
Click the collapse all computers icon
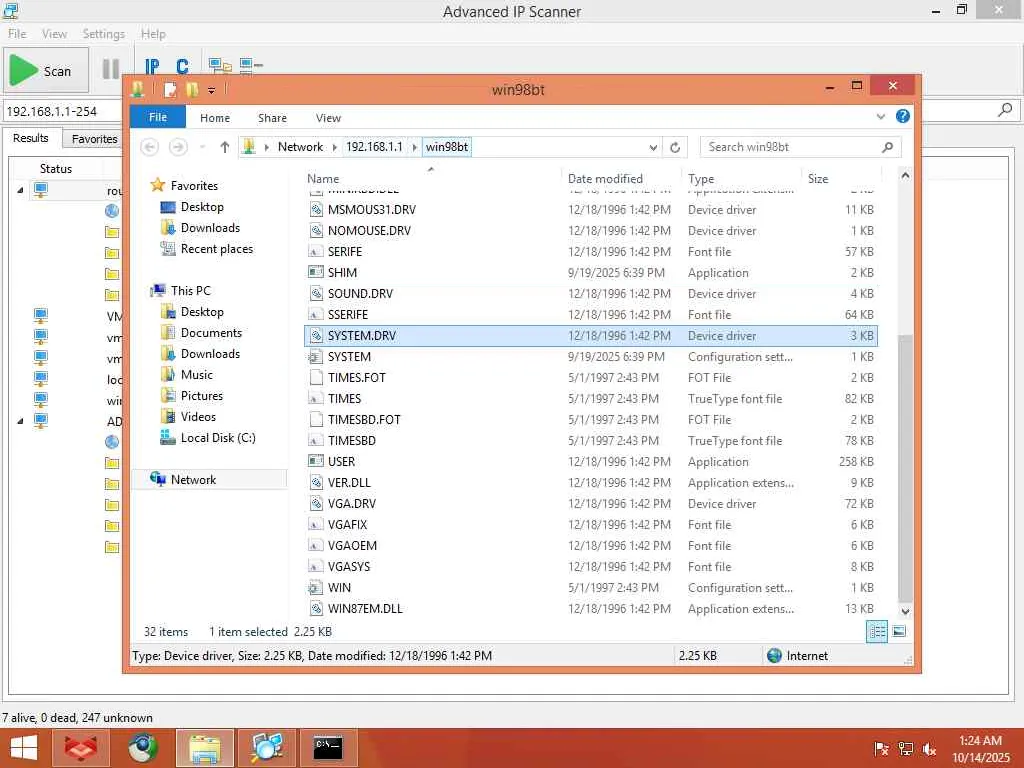(251, 65)
